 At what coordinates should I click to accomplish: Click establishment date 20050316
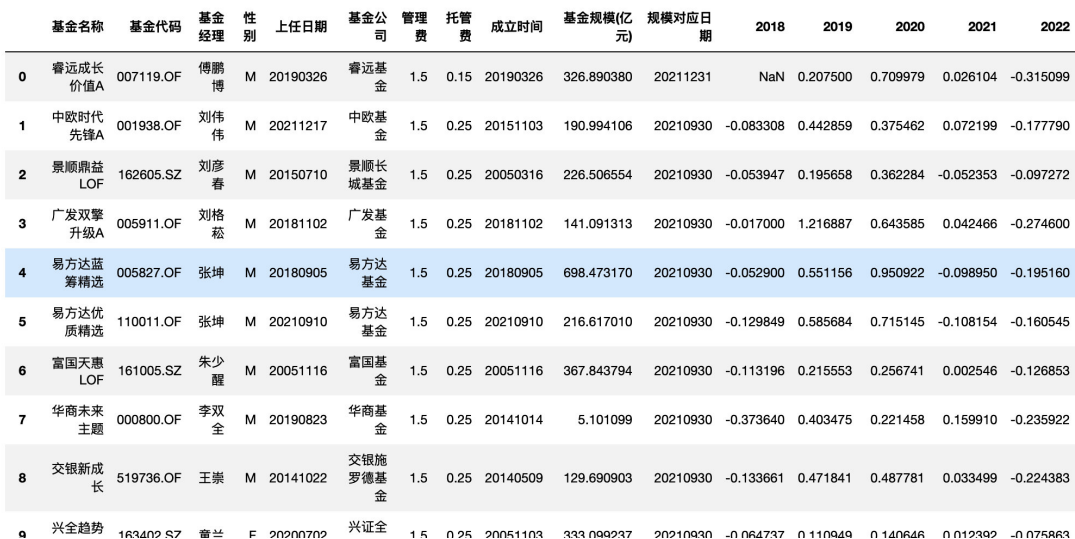[x=514, y=175]
